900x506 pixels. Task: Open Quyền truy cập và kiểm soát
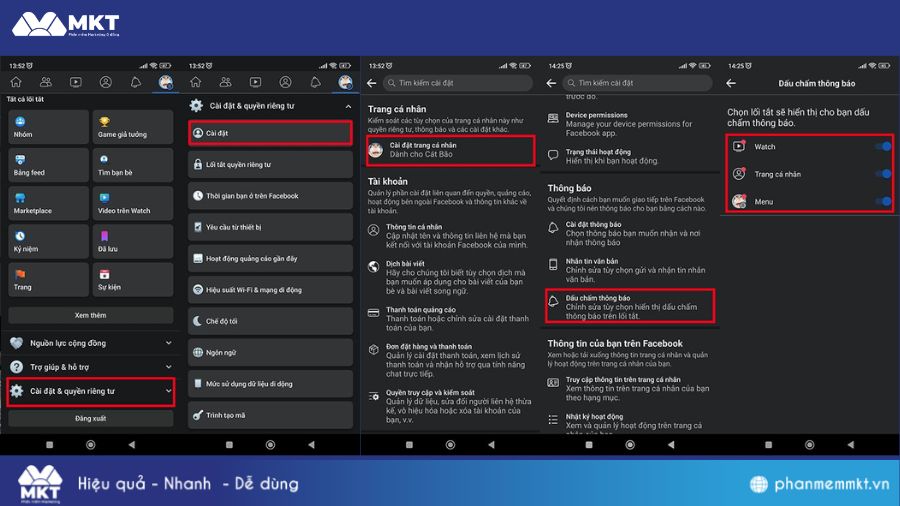[450, 406]
